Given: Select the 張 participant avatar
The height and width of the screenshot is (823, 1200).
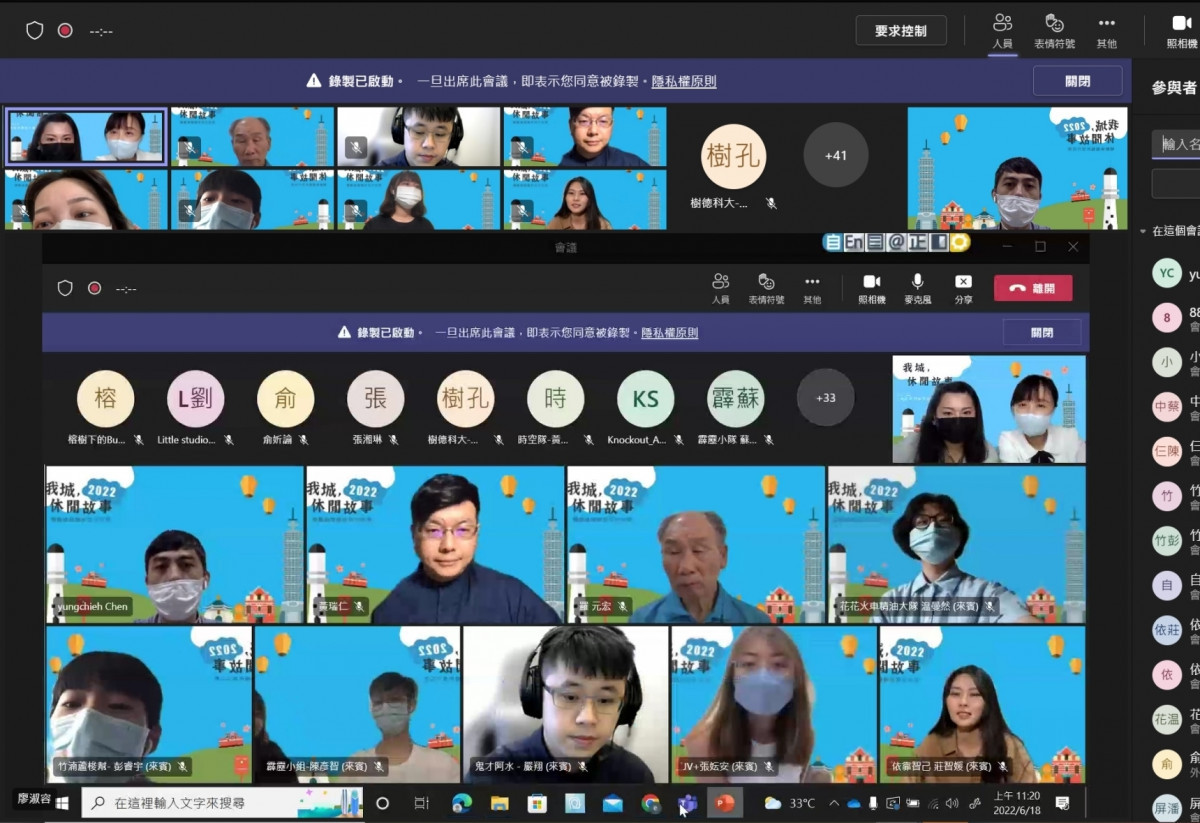Looking at the screenshot, I should tap(375, 399).
